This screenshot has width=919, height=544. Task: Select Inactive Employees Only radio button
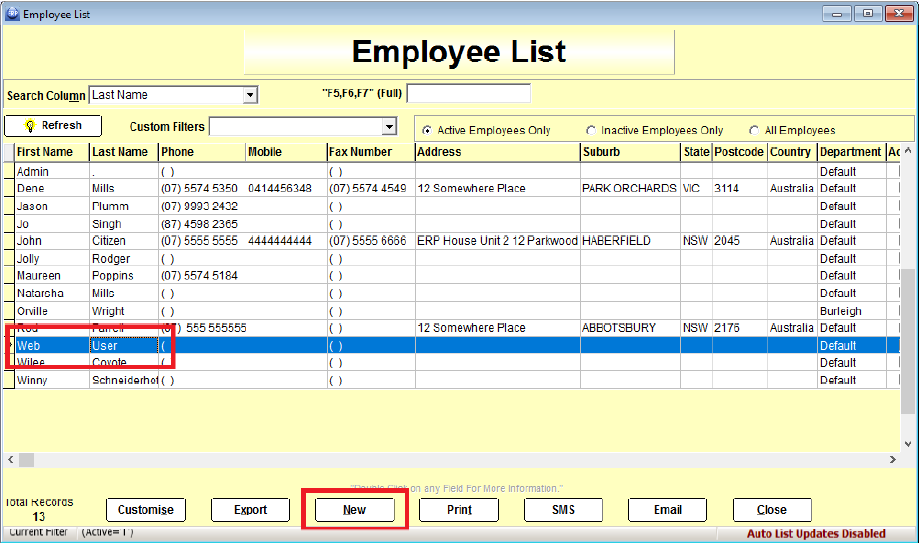click(591, 130)
